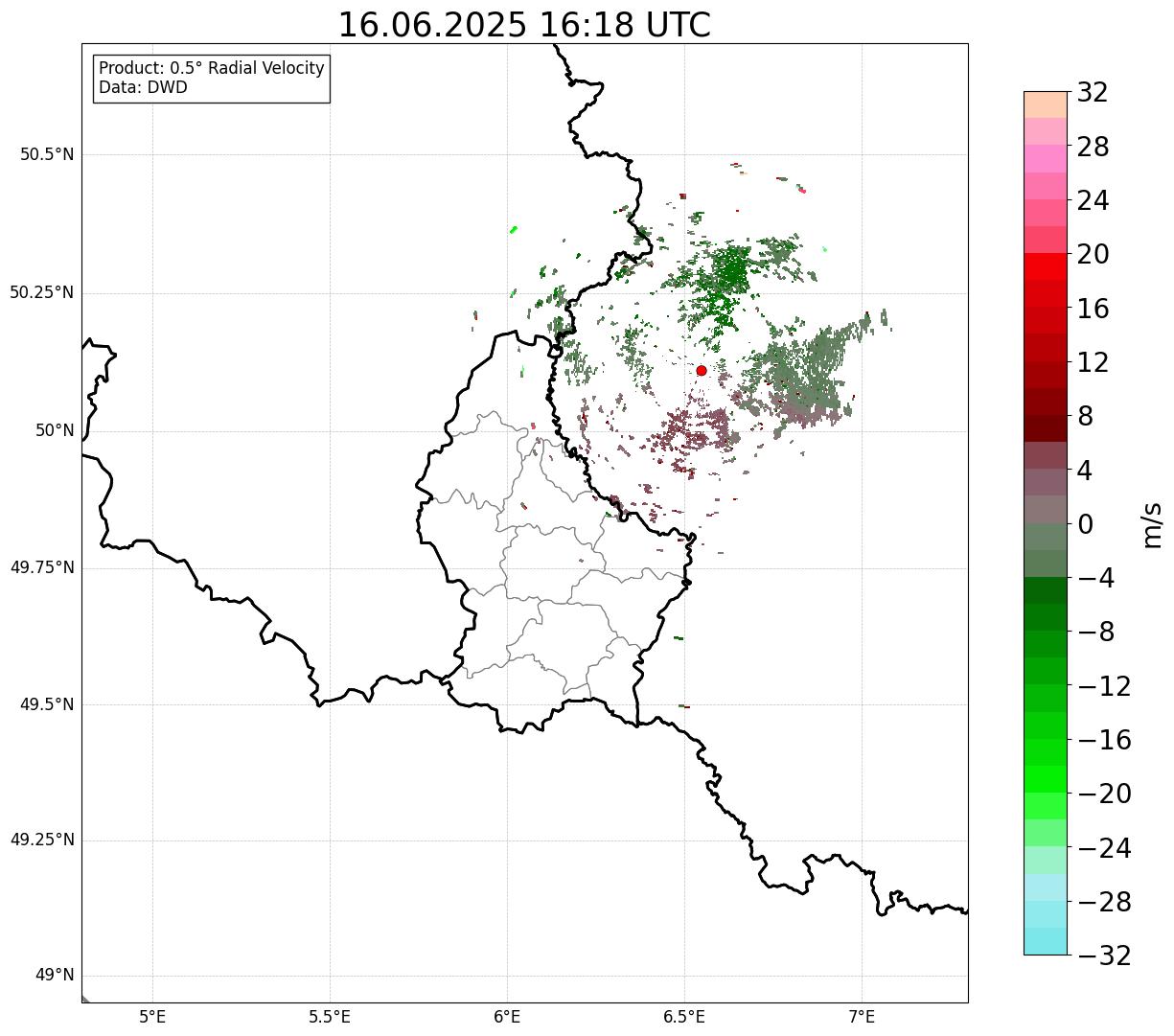Select the colorbar label 20
This screenshot has height=1036, width=1174.
[1093, 255]
